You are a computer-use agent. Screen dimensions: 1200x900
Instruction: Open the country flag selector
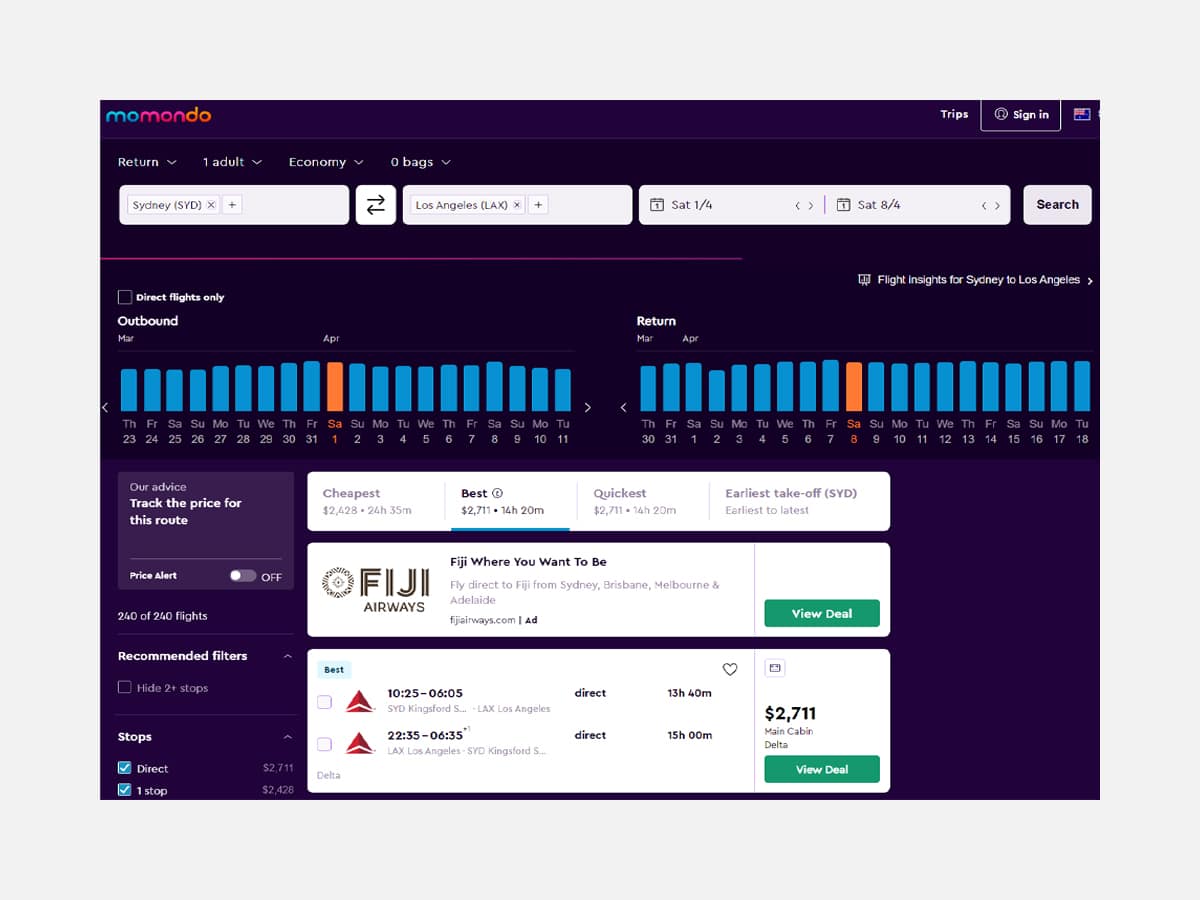point(1082,114)
